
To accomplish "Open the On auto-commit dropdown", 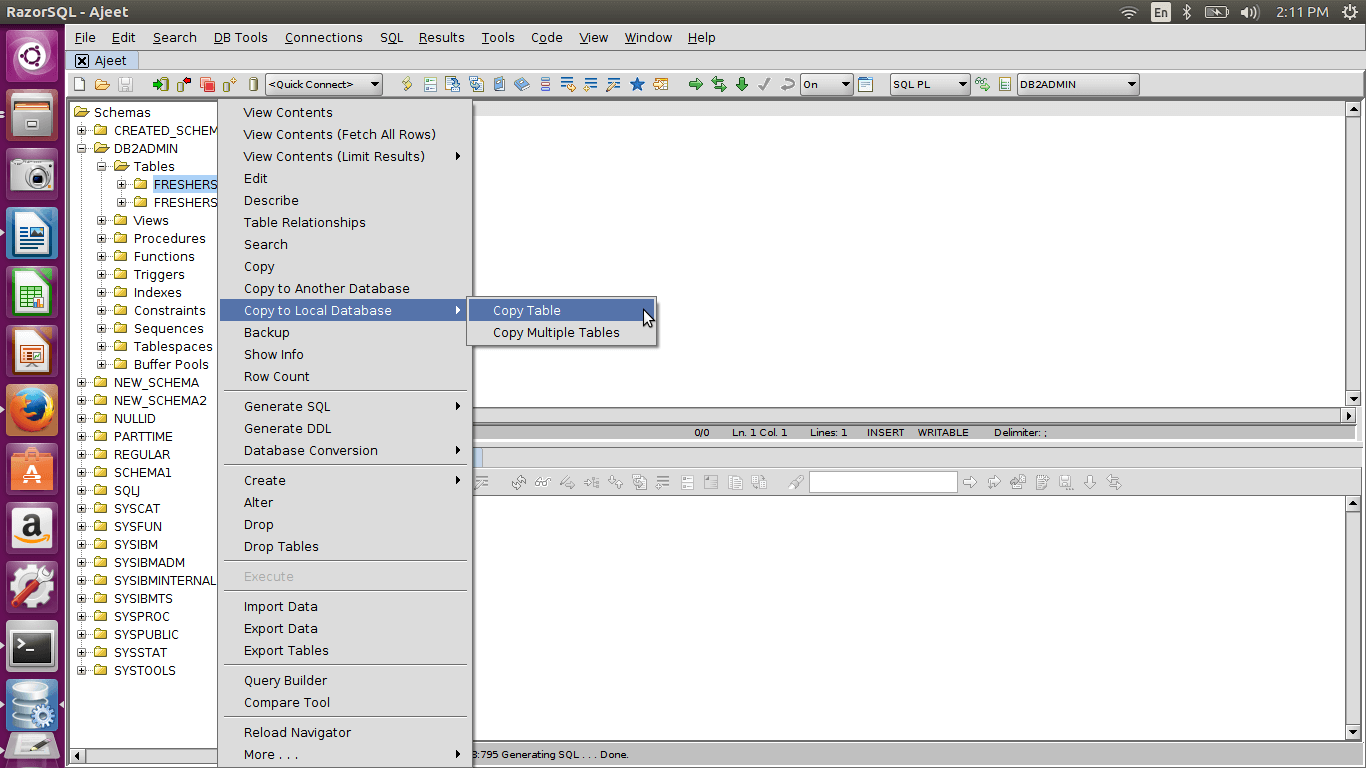I will click(826, 85).
